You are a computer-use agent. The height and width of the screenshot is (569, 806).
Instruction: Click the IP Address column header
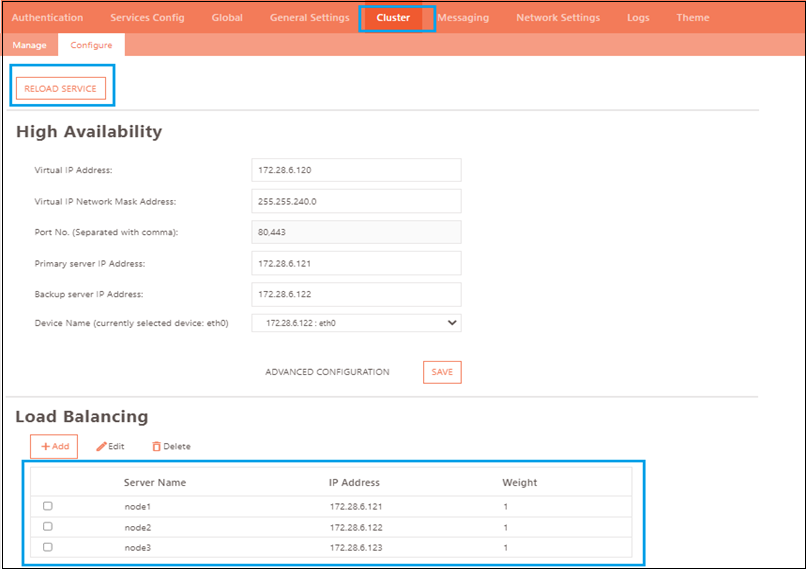click(354, 483)
